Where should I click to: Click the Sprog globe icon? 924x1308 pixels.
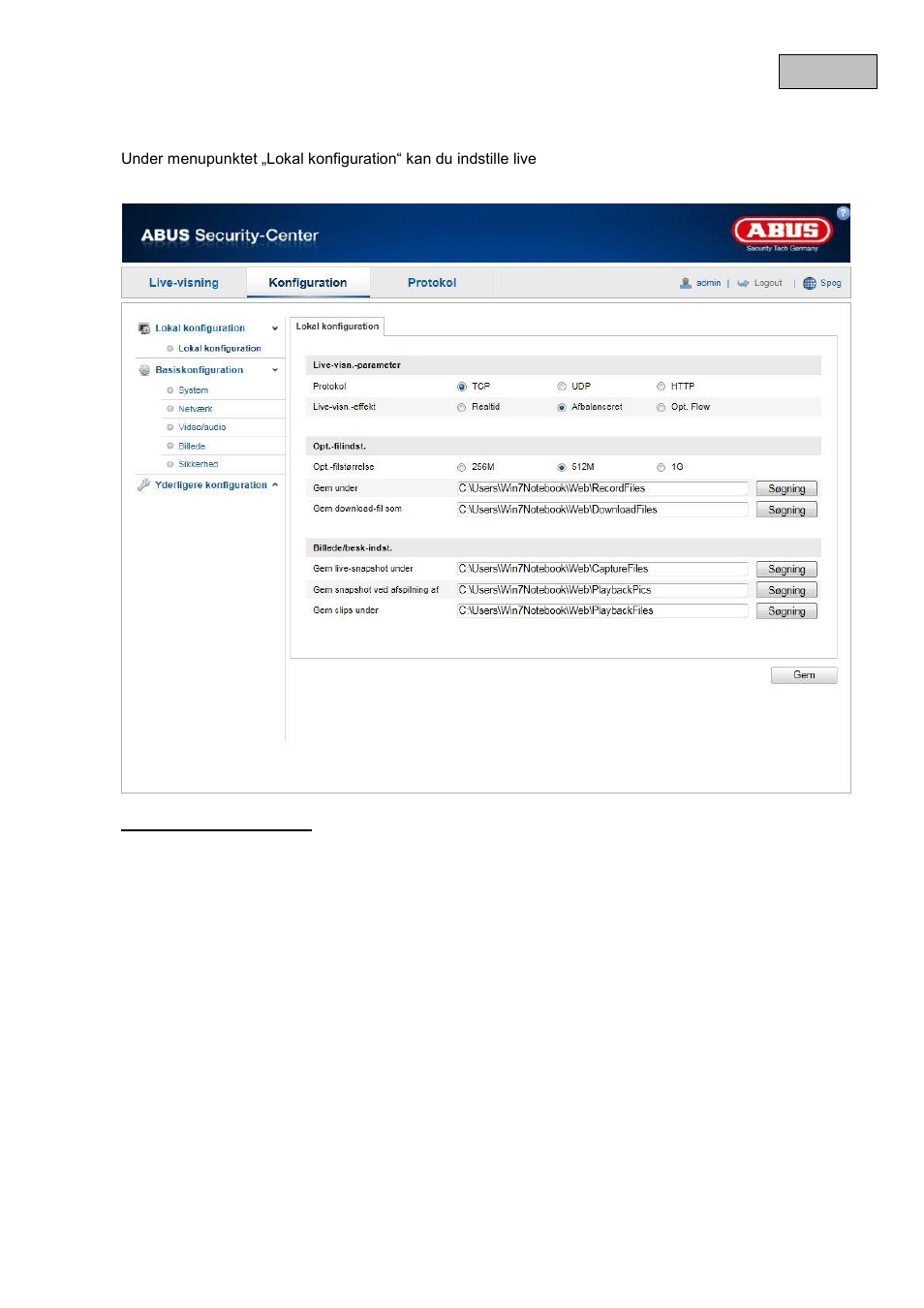[x=810, y=283]
